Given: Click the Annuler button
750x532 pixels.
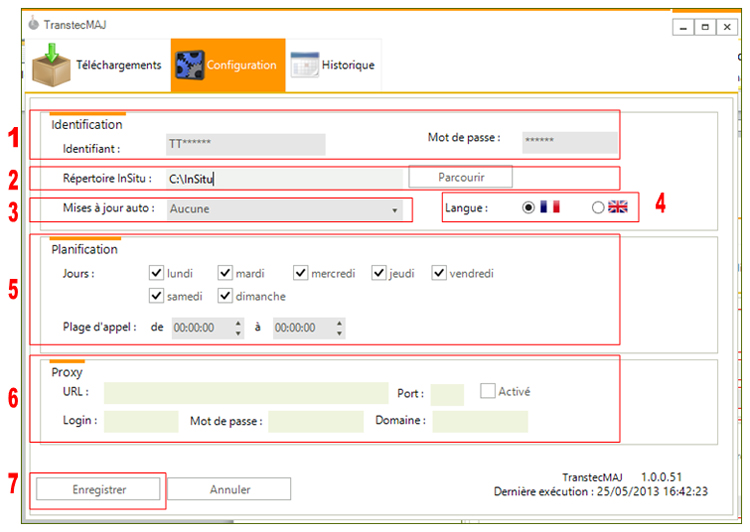Looking at the screenshot, I should [x=230, y=489].
